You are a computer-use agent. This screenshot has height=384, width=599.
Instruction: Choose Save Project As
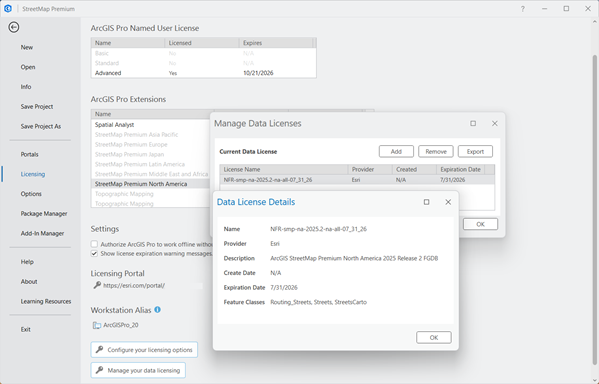[x=41, y=126]
